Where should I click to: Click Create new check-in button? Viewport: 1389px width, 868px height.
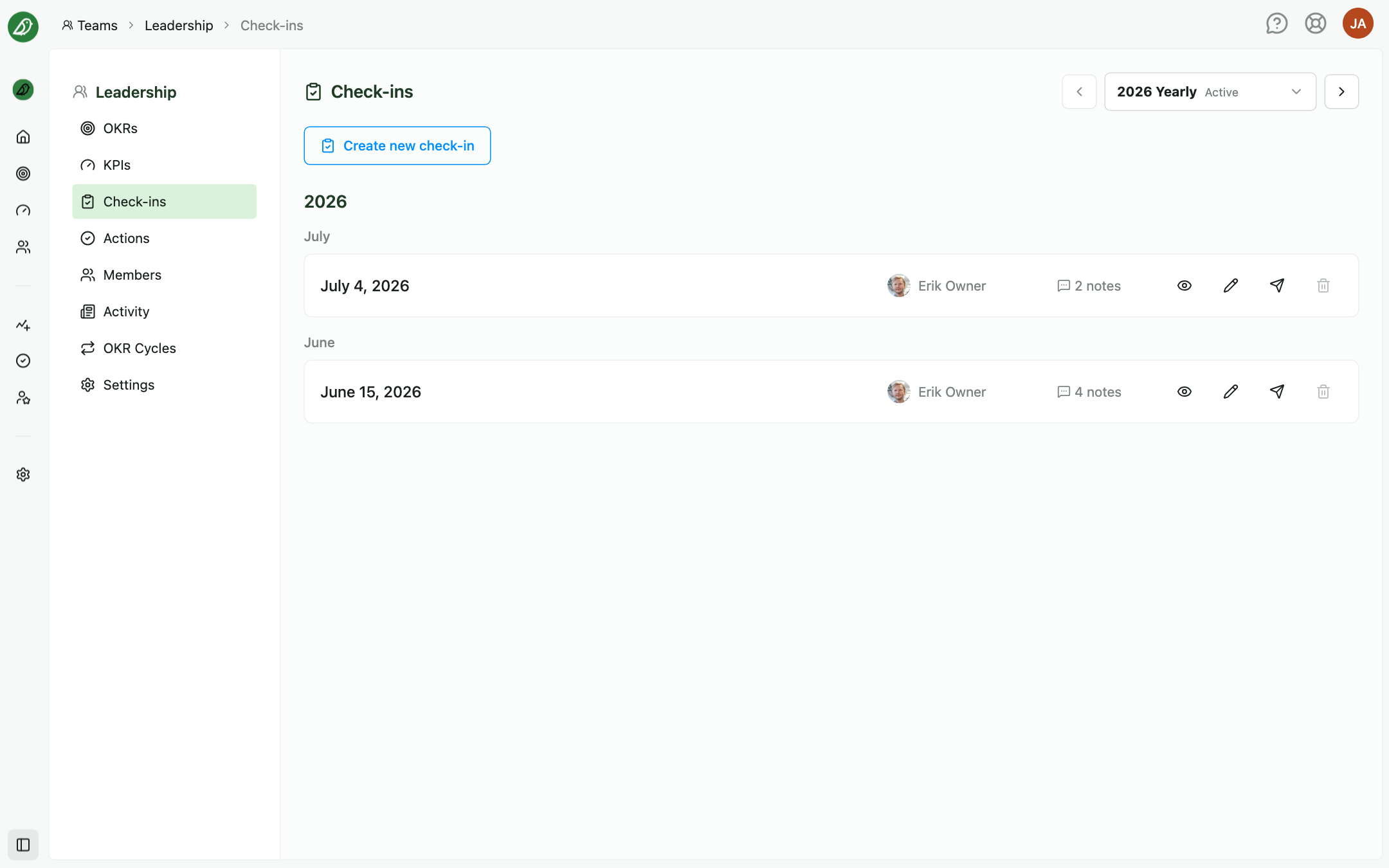[x=397, y=146]
